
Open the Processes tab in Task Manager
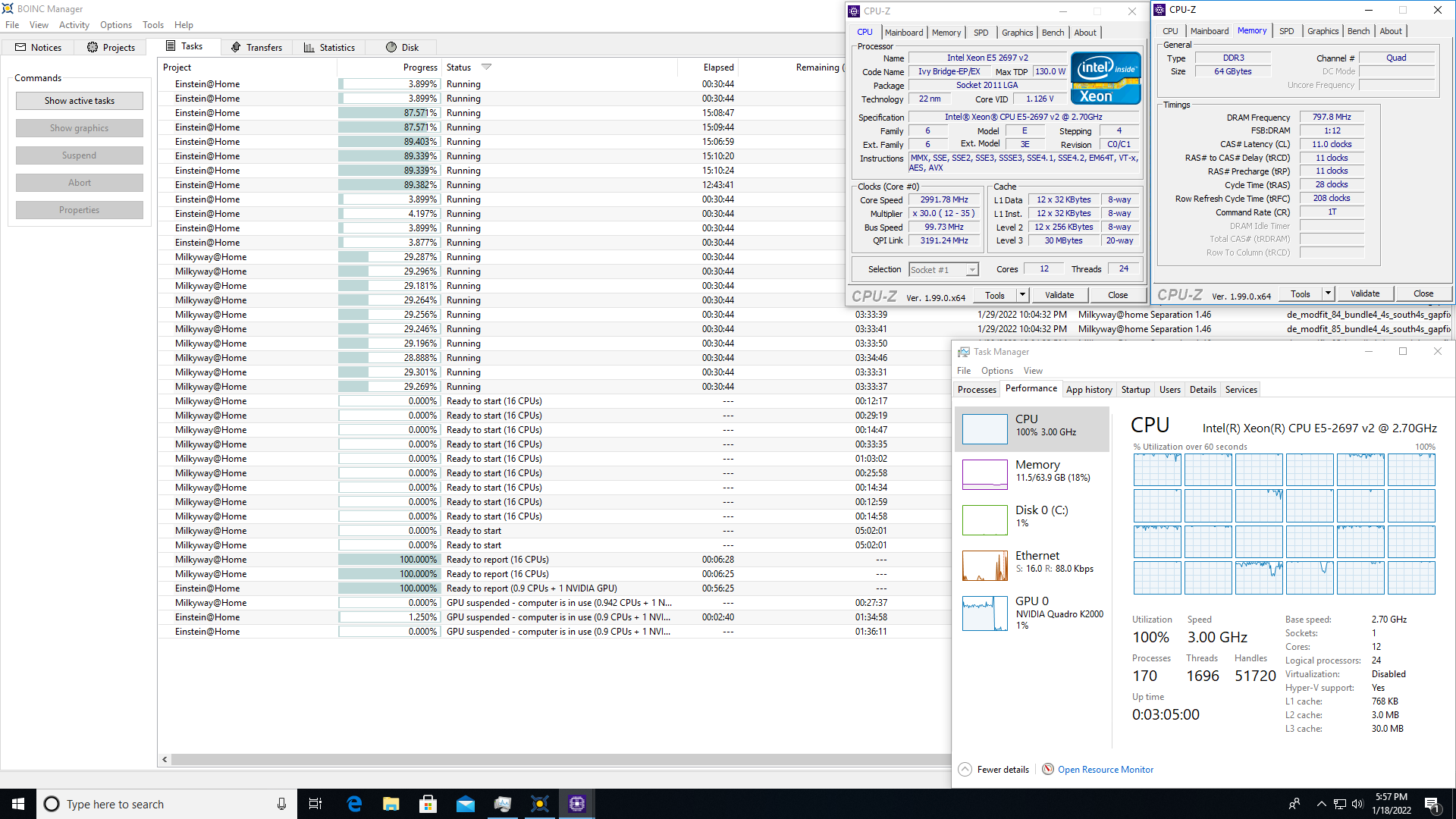pos(977,390)
